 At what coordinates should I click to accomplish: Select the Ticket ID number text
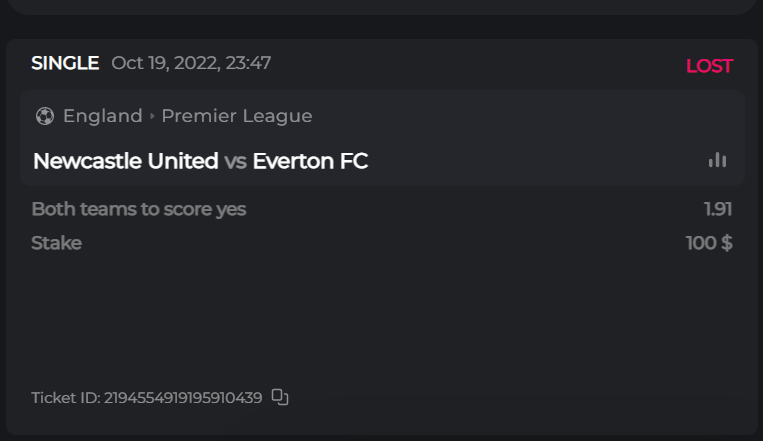coord(183,398)
